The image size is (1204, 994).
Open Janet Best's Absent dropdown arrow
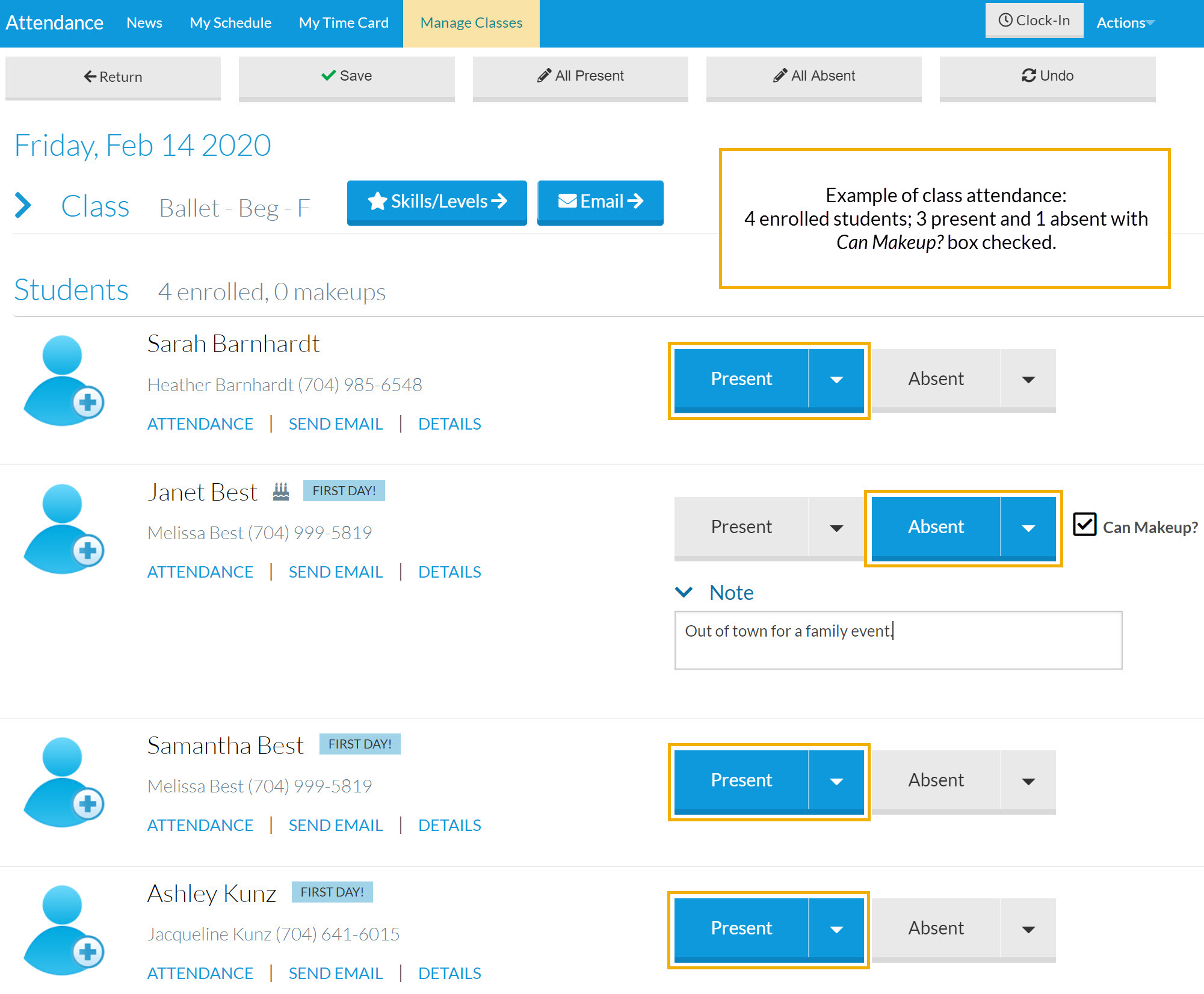coord(1028,528)
